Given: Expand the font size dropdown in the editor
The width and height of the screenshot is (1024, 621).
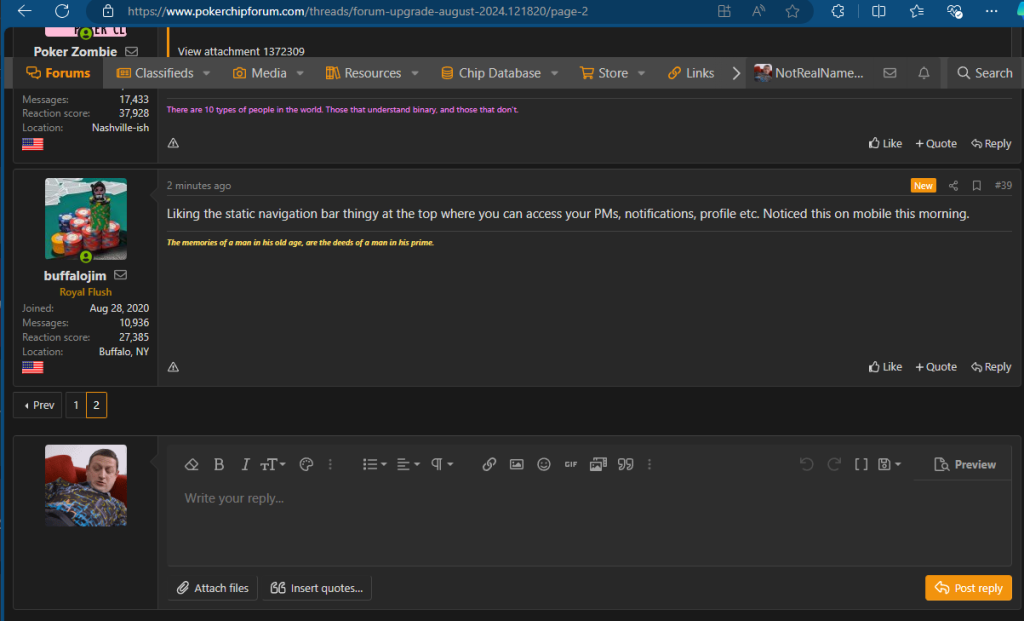Looking at the screenshot, I should pyautogui.click(x=273, y=464).
